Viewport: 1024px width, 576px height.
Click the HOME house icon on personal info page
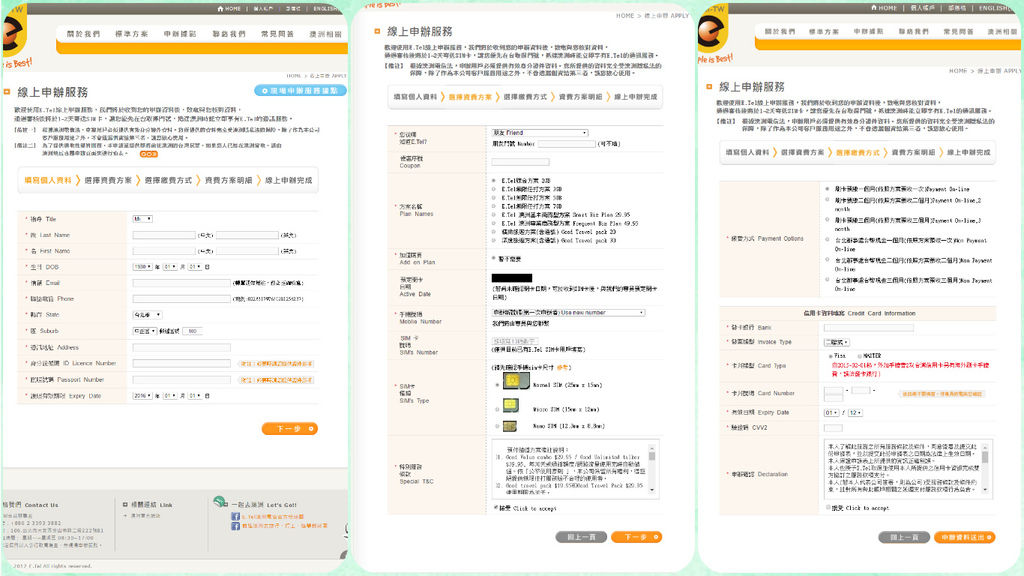[x=220, y=8]
